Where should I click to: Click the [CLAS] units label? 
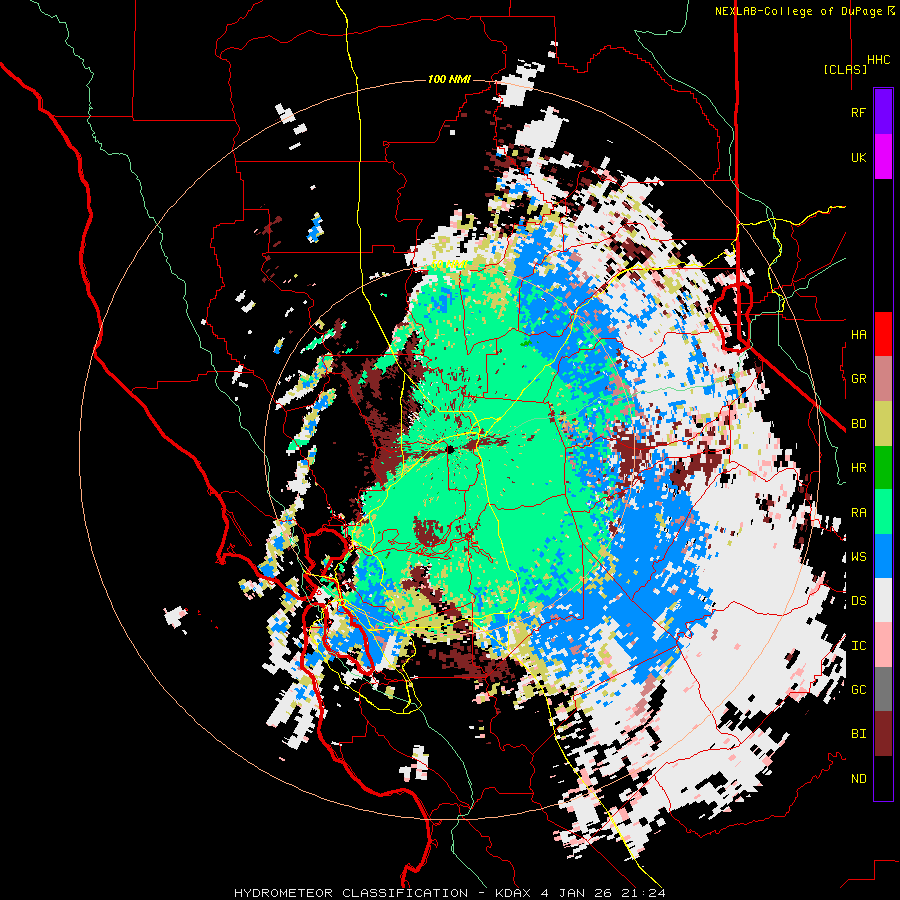pos(845,69)
